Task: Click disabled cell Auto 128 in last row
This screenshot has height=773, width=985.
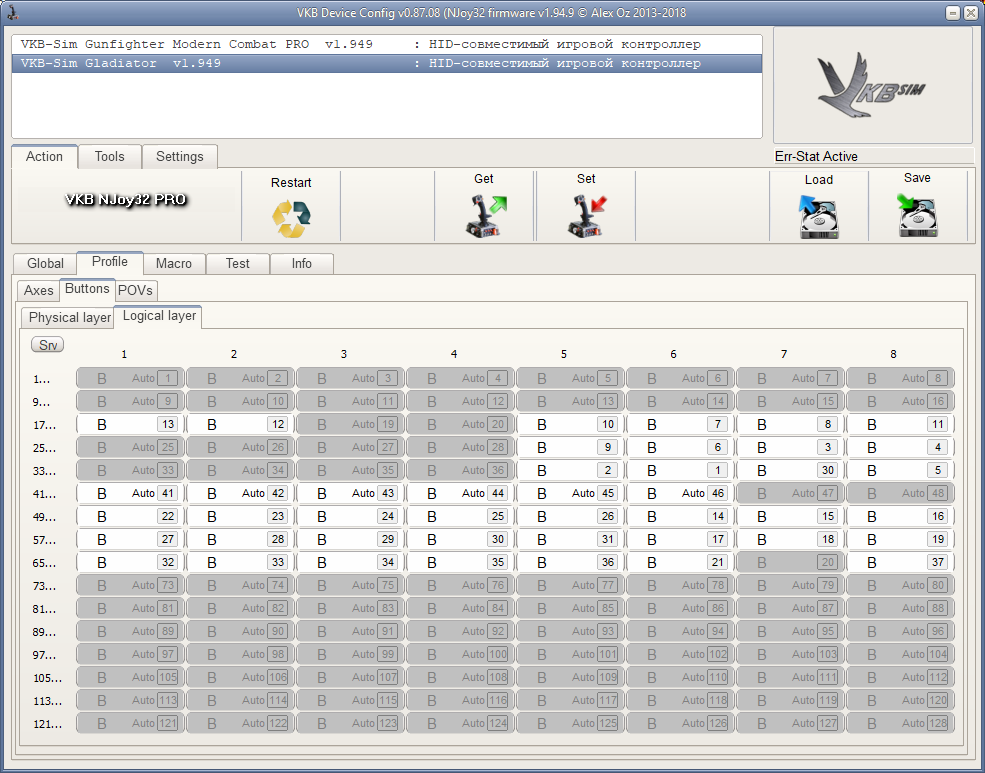Action: 901,723
